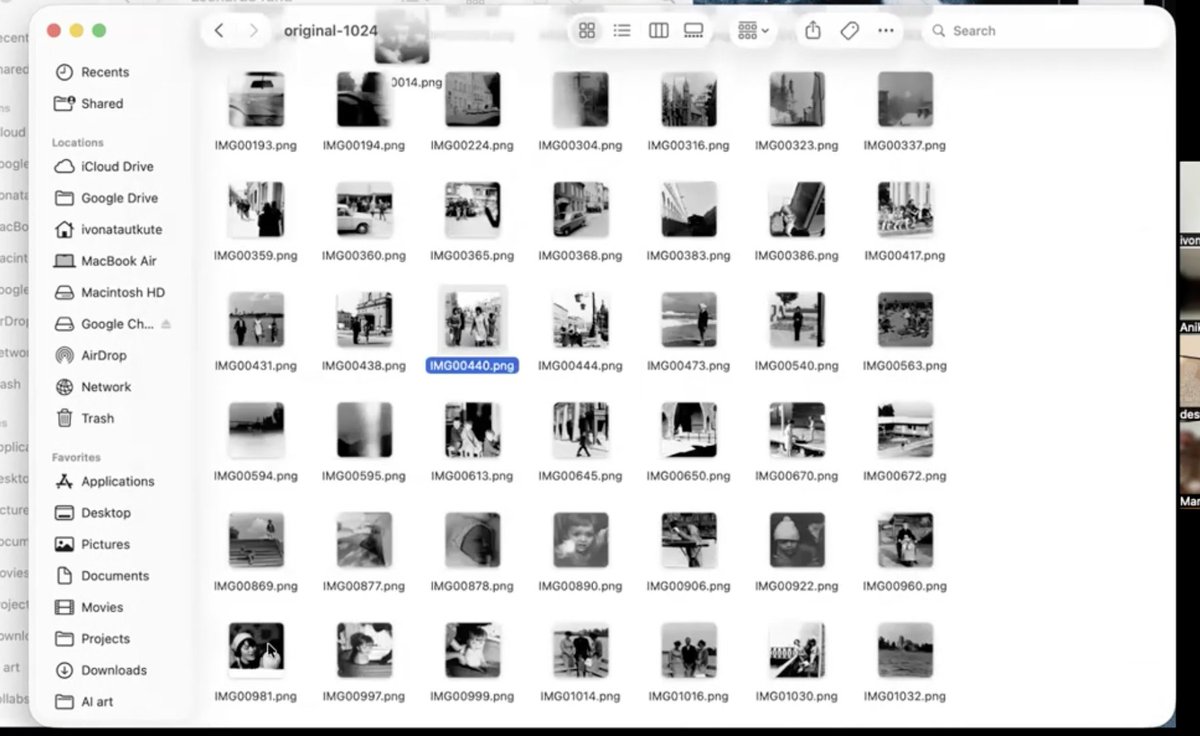Click the IMG00960.png file name
This screenshot has width=1200, height=736.
[x=905, y=586]
